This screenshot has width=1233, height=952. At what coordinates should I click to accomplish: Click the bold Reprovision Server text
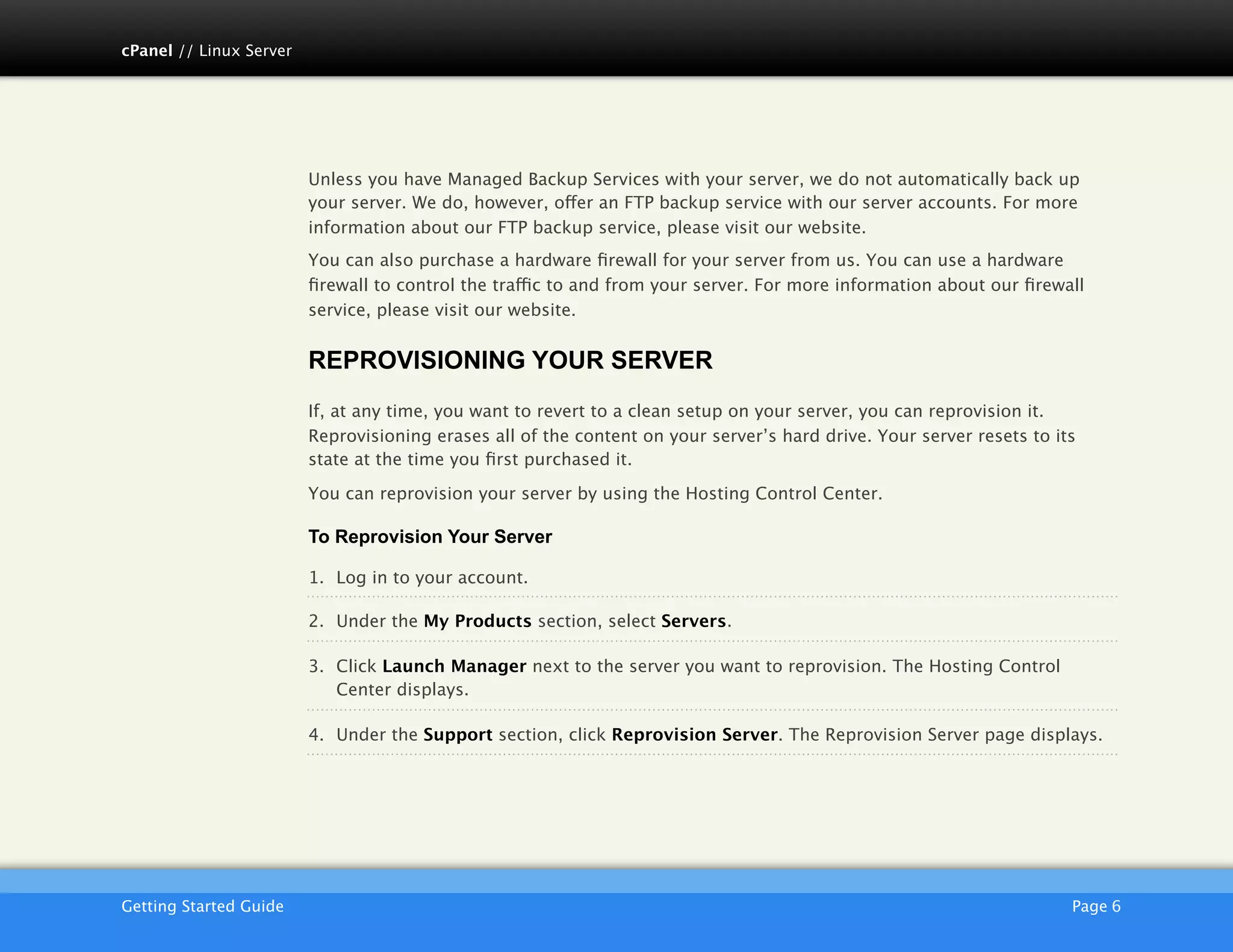[694, 735]
